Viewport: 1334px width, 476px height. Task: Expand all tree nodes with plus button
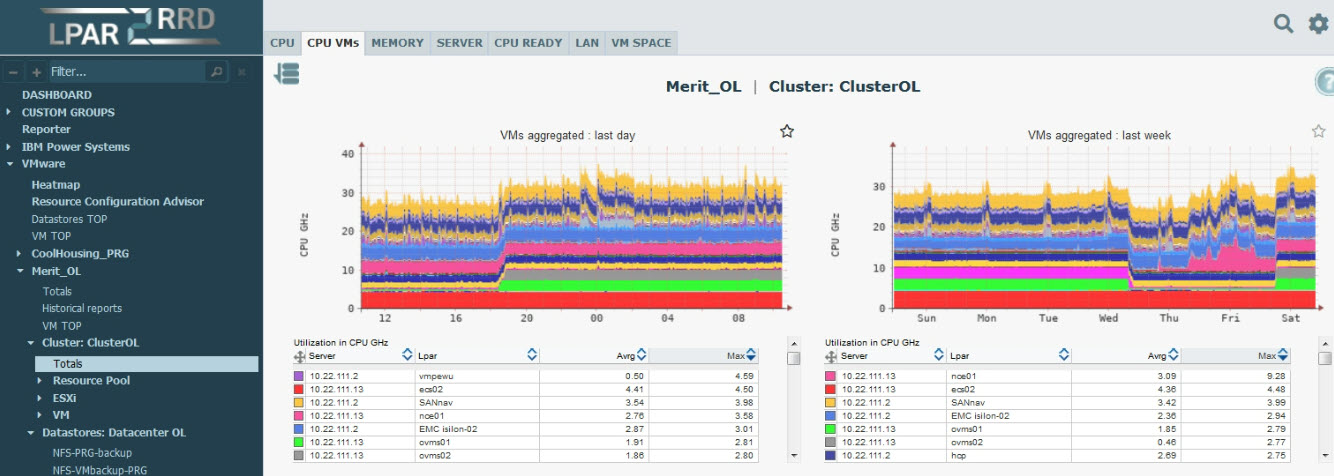36,72
